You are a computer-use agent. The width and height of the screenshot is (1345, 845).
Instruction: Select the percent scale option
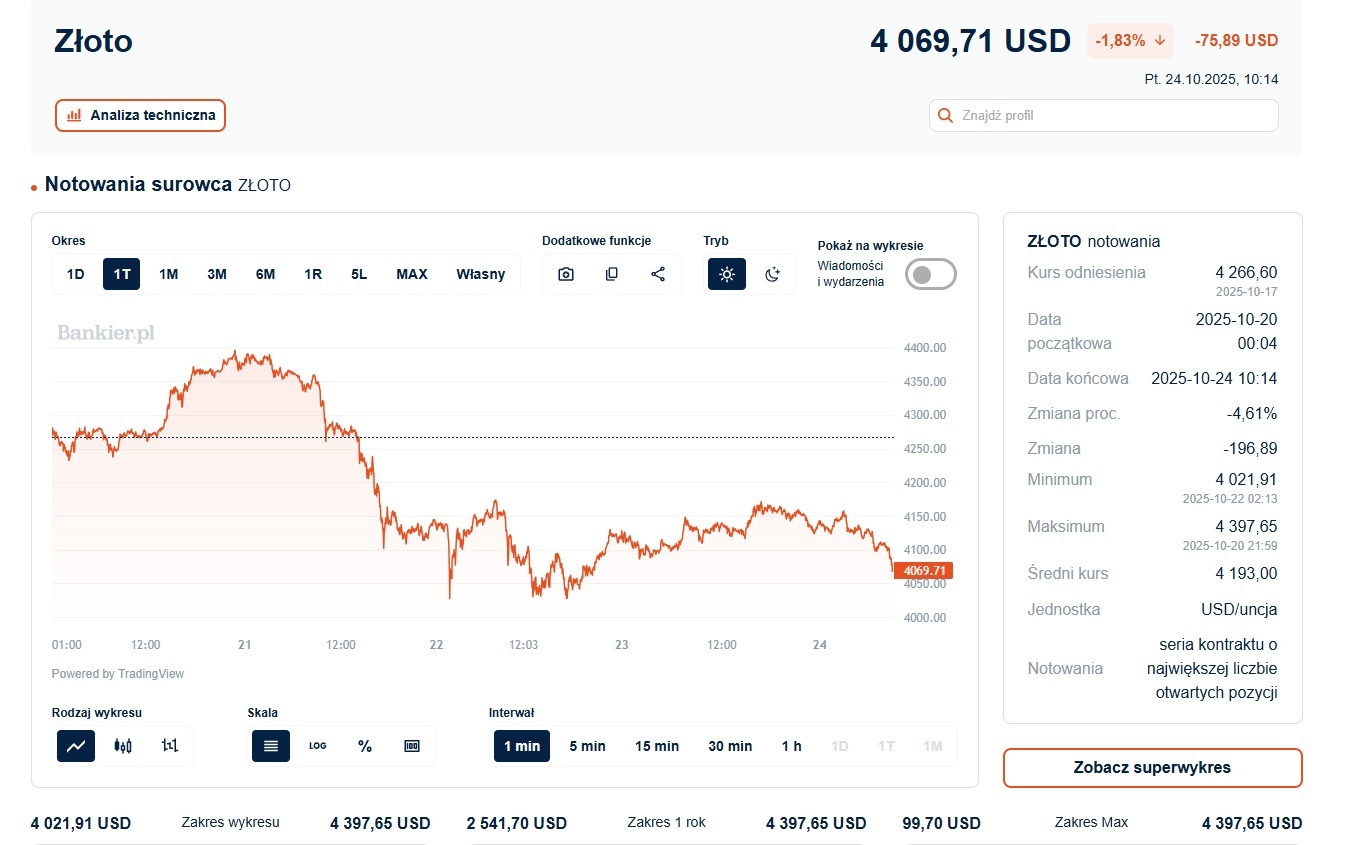tap(365, 746)
